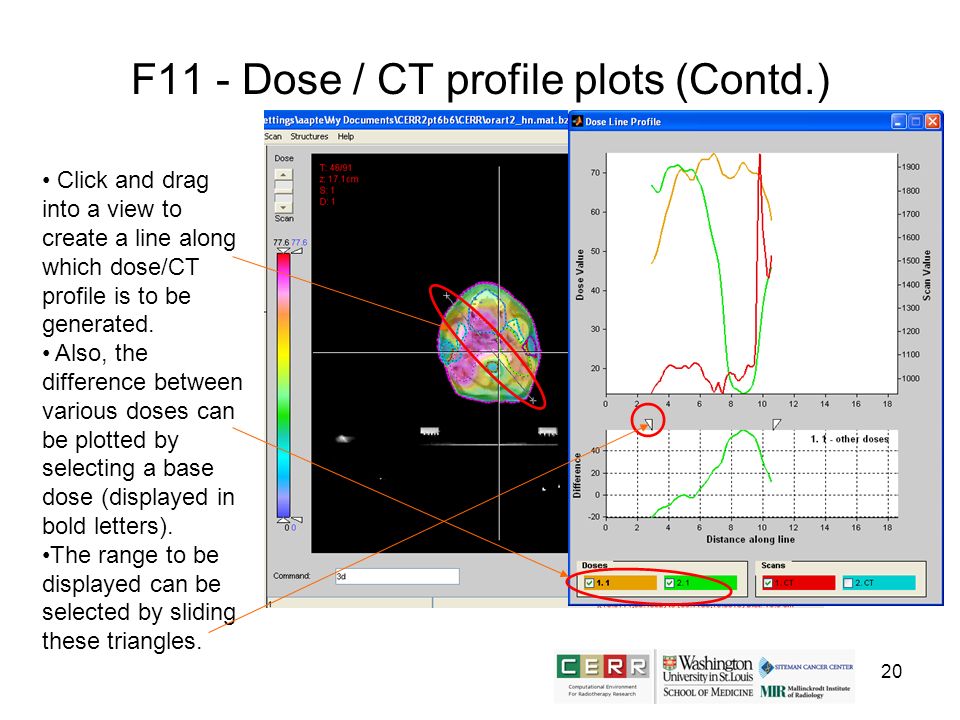Viewport: 960px width, 720px height.
Task: Click the lower-right profile line endpoint cross
Action: (x=533, y=400)
